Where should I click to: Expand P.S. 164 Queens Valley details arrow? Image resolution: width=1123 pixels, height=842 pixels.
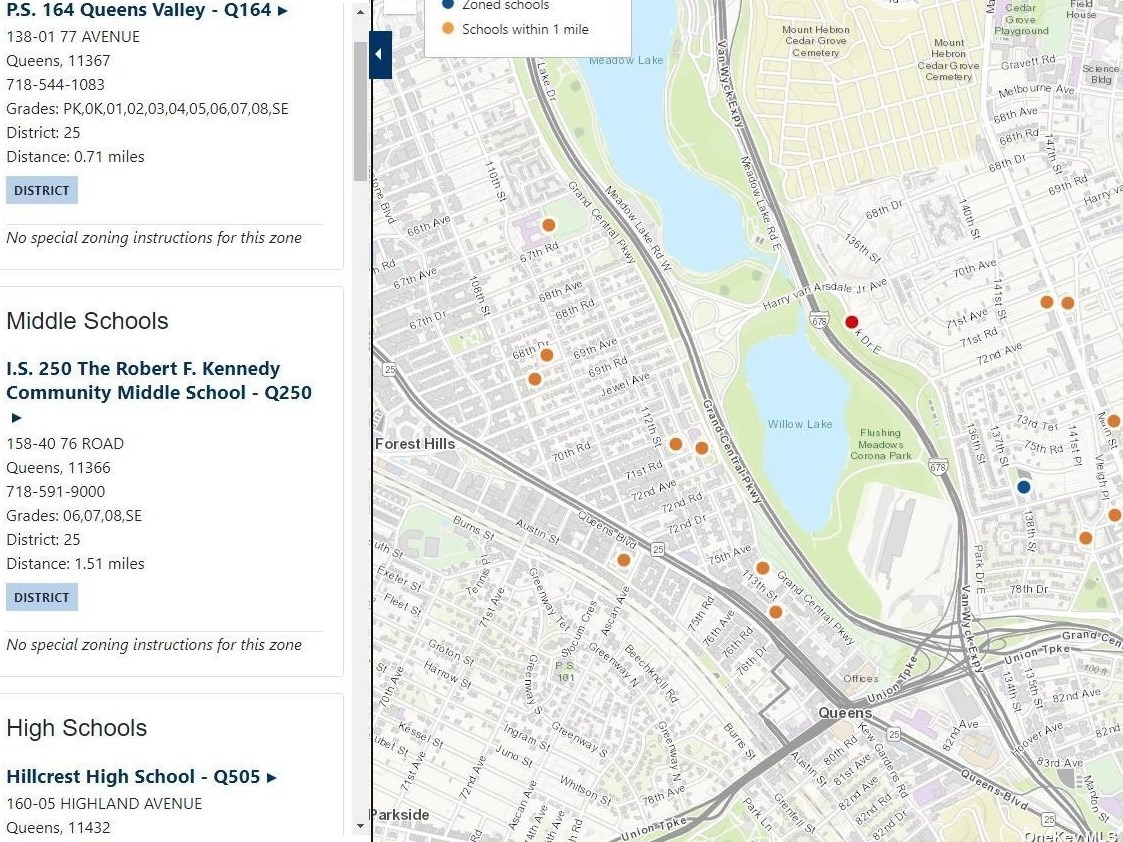coord(283,11)
